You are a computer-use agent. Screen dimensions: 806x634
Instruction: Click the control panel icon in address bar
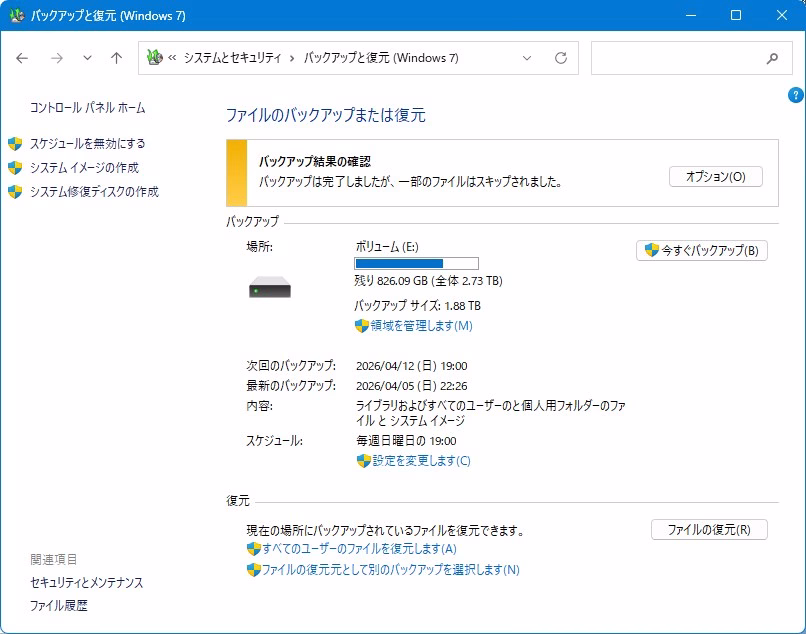154,58
